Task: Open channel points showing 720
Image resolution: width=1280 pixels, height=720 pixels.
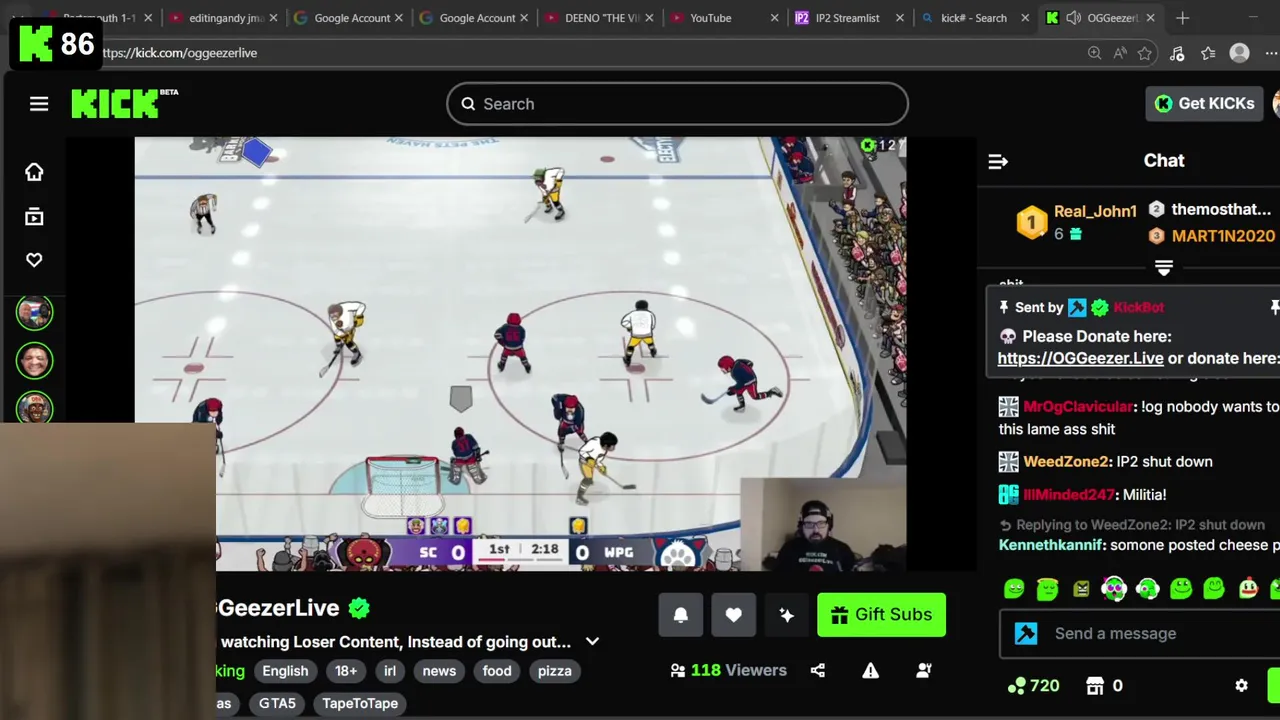Action: pyautogui.click(x=1033, y=685)
